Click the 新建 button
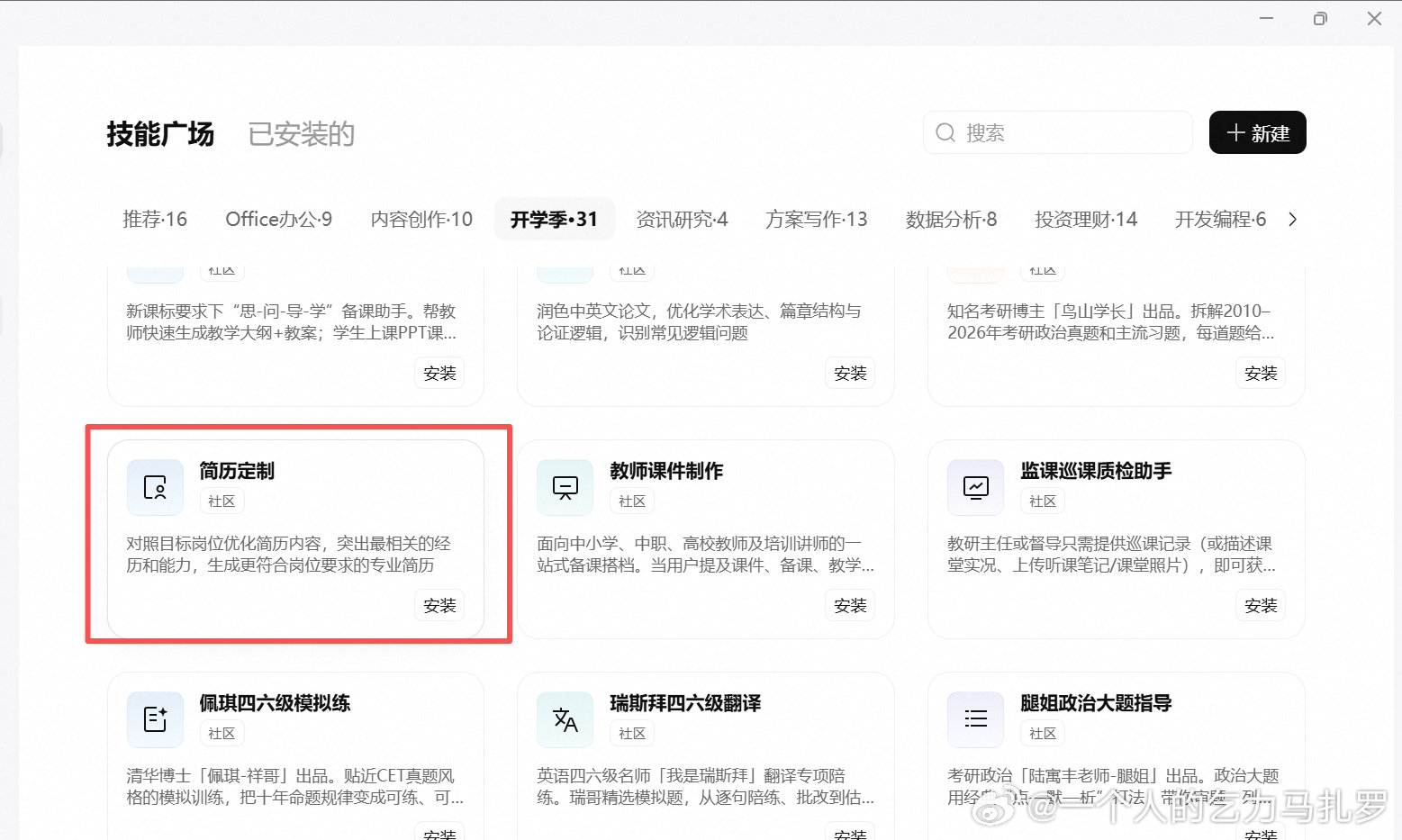This screenshot has width=1402, height=840. click(1258, 132)
